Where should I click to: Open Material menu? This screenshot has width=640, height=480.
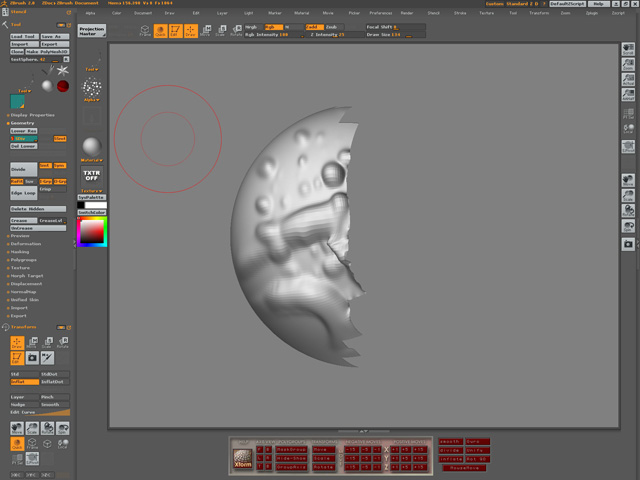click(x=301, y=13)
